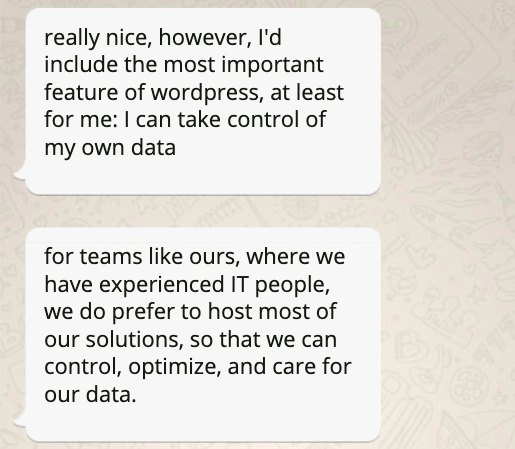Viewport: 515px width, 449px height.
Task: Click the word "experienced" in the second message
Action: pos(162,285)
